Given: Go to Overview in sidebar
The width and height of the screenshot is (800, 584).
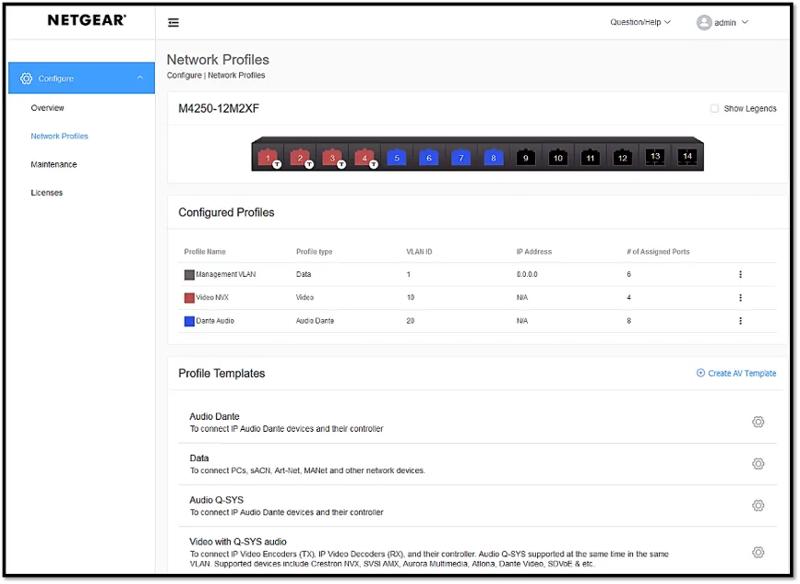Looking at the screenshot, I should click(47, 108).
